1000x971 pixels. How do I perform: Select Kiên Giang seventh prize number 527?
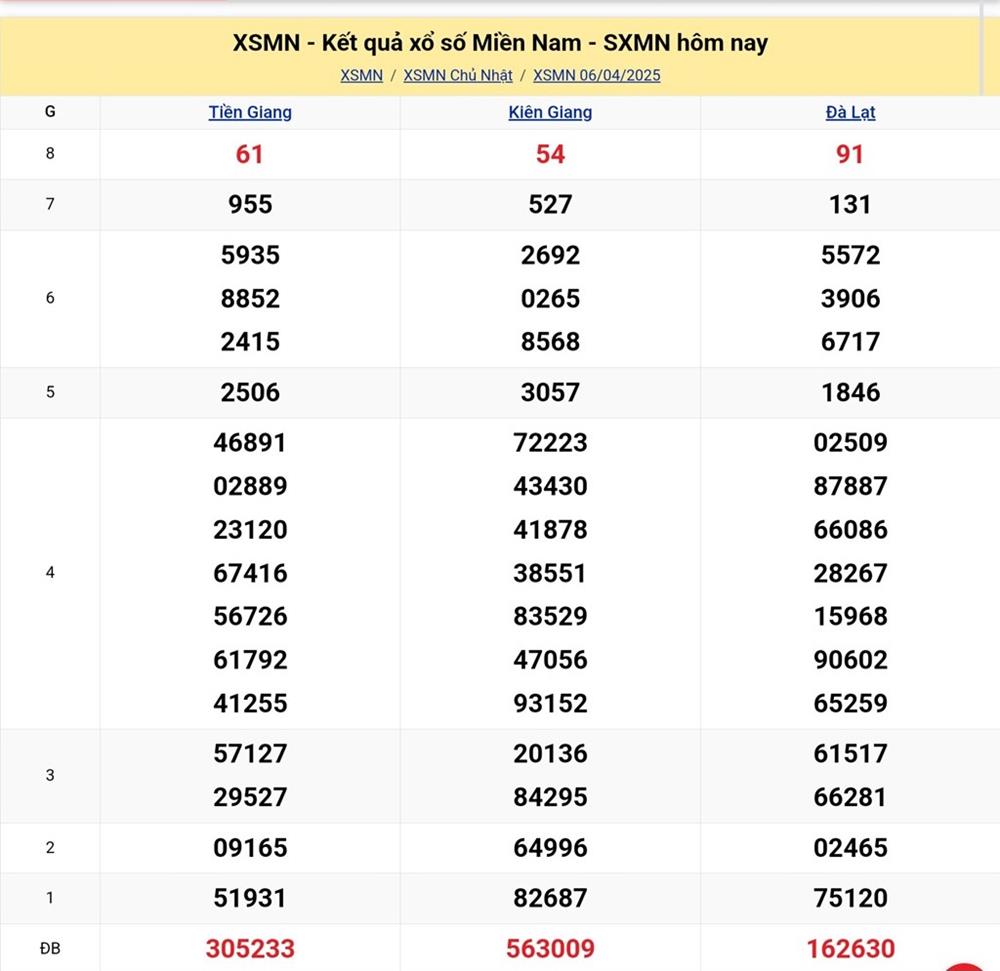tap(550, 205)
